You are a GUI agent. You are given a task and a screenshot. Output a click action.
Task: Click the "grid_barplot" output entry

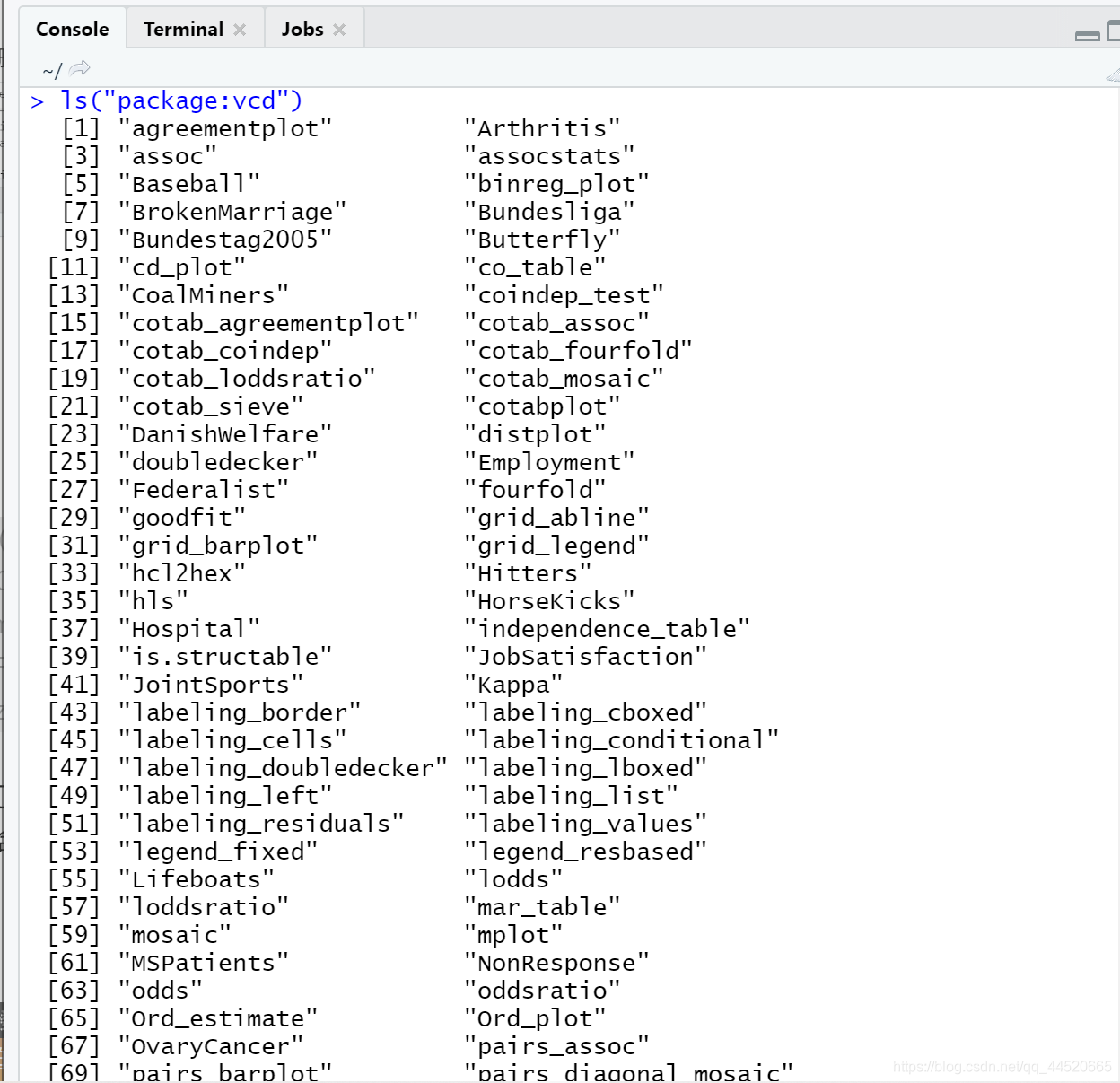[218, 546]
